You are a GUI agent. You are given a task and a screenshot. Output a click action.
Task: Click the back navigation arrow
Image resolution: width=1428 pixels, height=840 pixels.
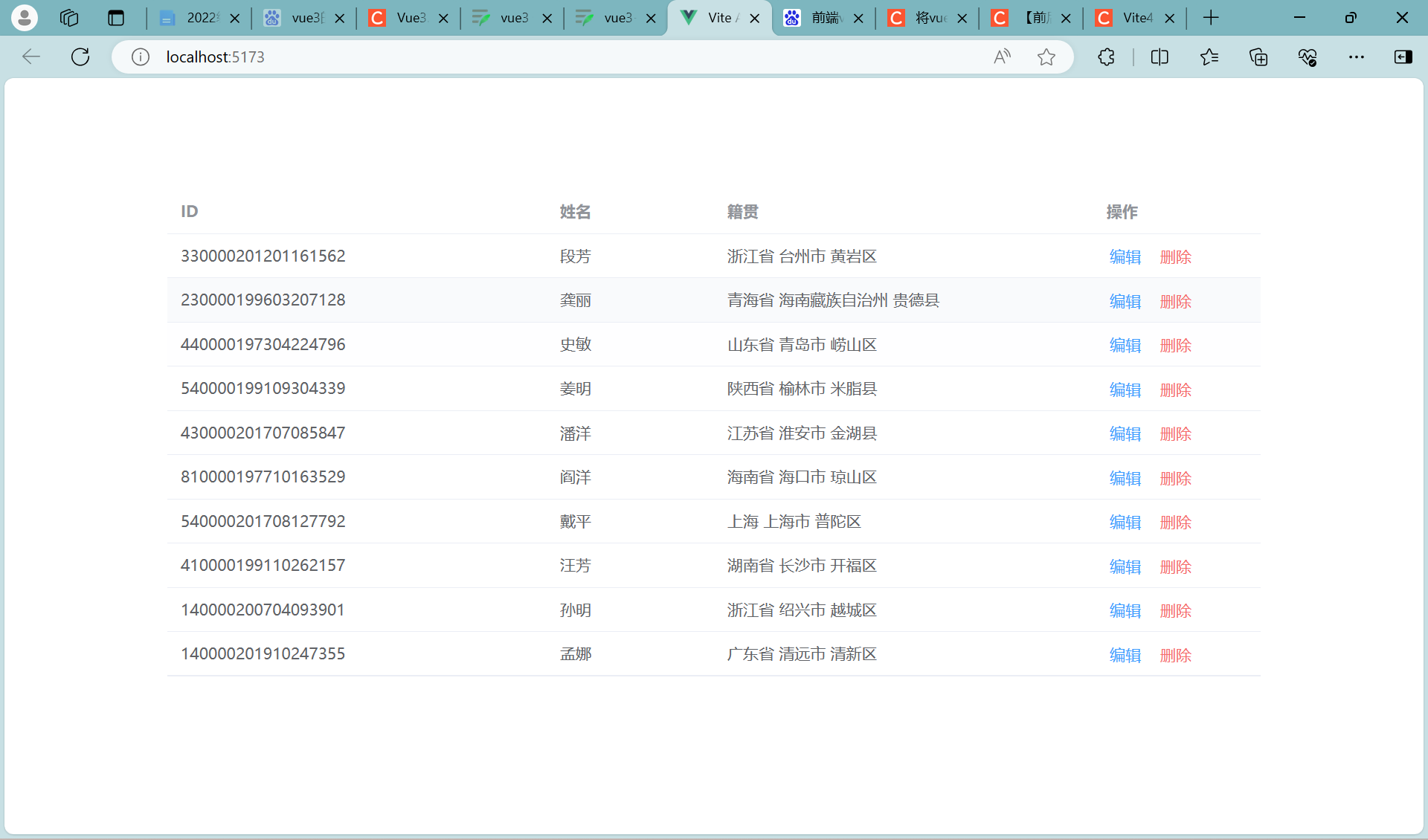pyautogui.click(x=30, y=56)
